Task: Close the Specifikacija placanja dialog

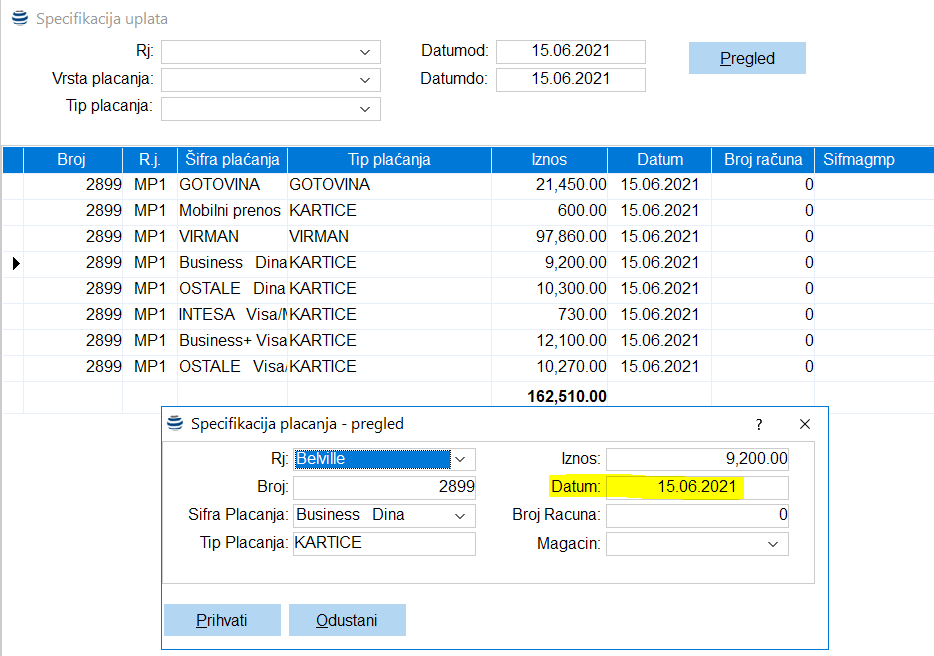Action: point(805,424)
